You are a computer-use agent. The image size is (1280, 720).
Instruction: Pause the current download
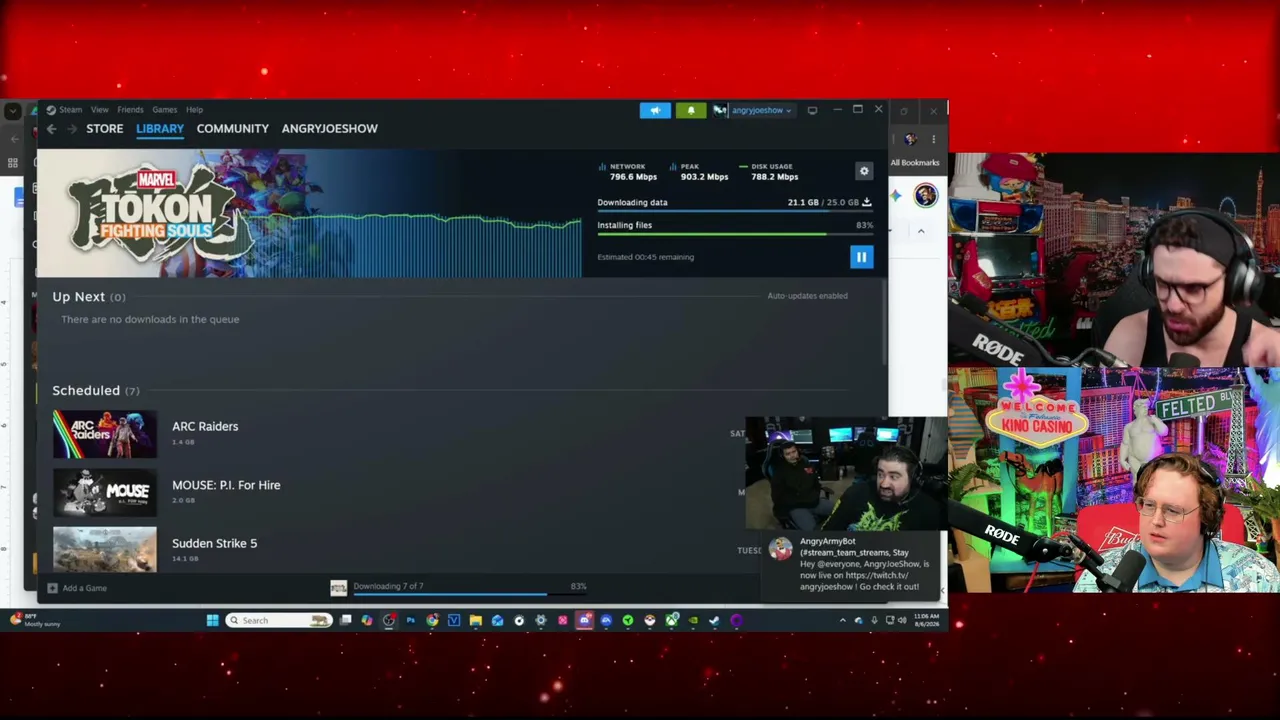861,257
